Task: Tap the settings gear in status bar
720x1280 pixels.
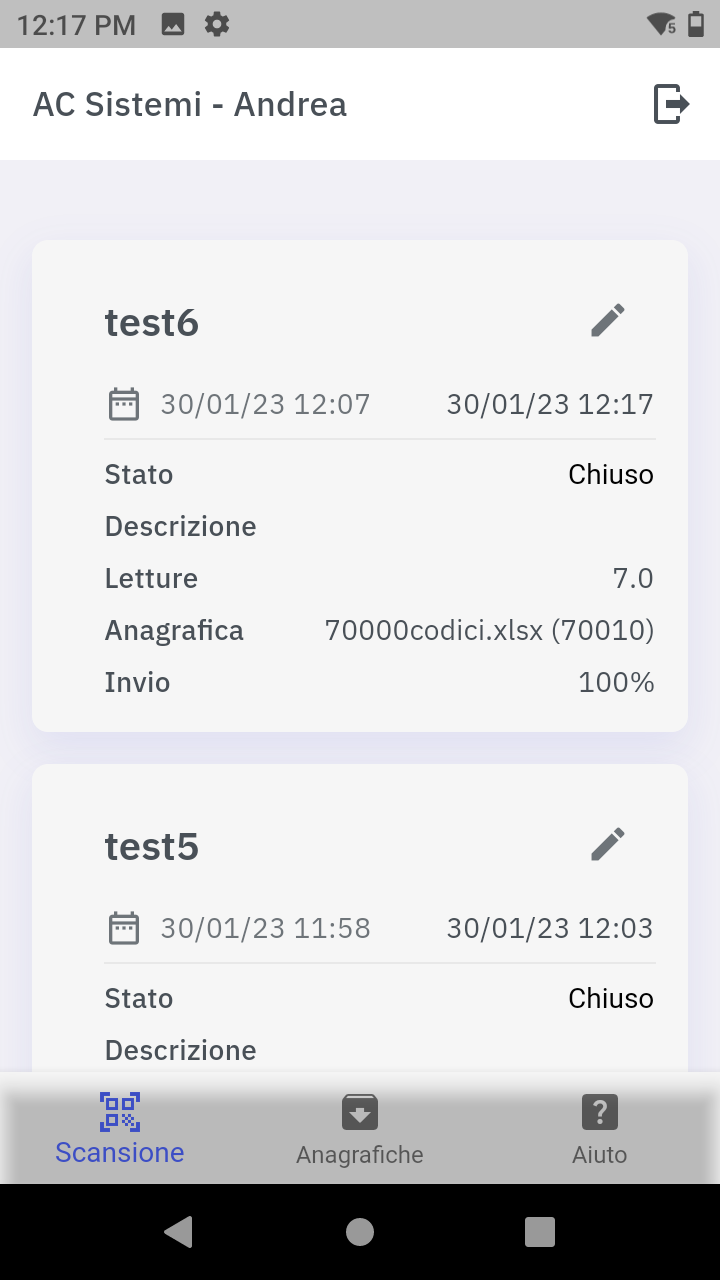Action: 217,24
